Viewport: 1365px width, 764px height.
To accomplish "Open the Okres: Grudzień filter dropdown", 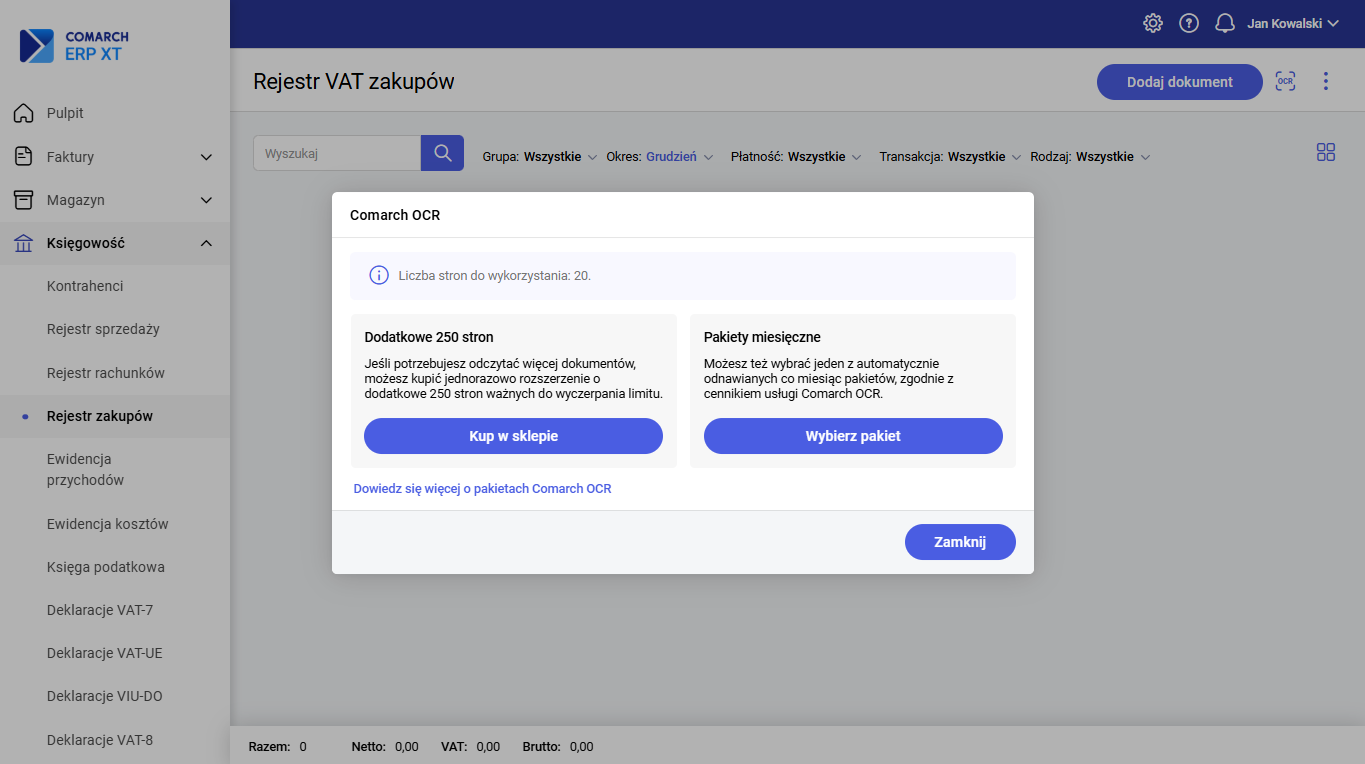I will click(660, 157).
